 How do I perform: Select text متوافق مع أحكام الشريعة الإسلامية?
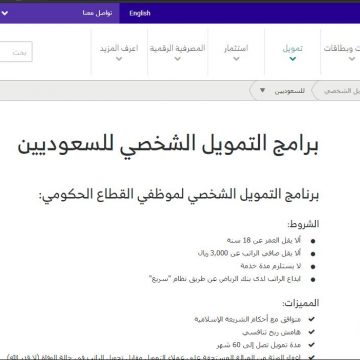pyautogui.click(x=248, y=319)
